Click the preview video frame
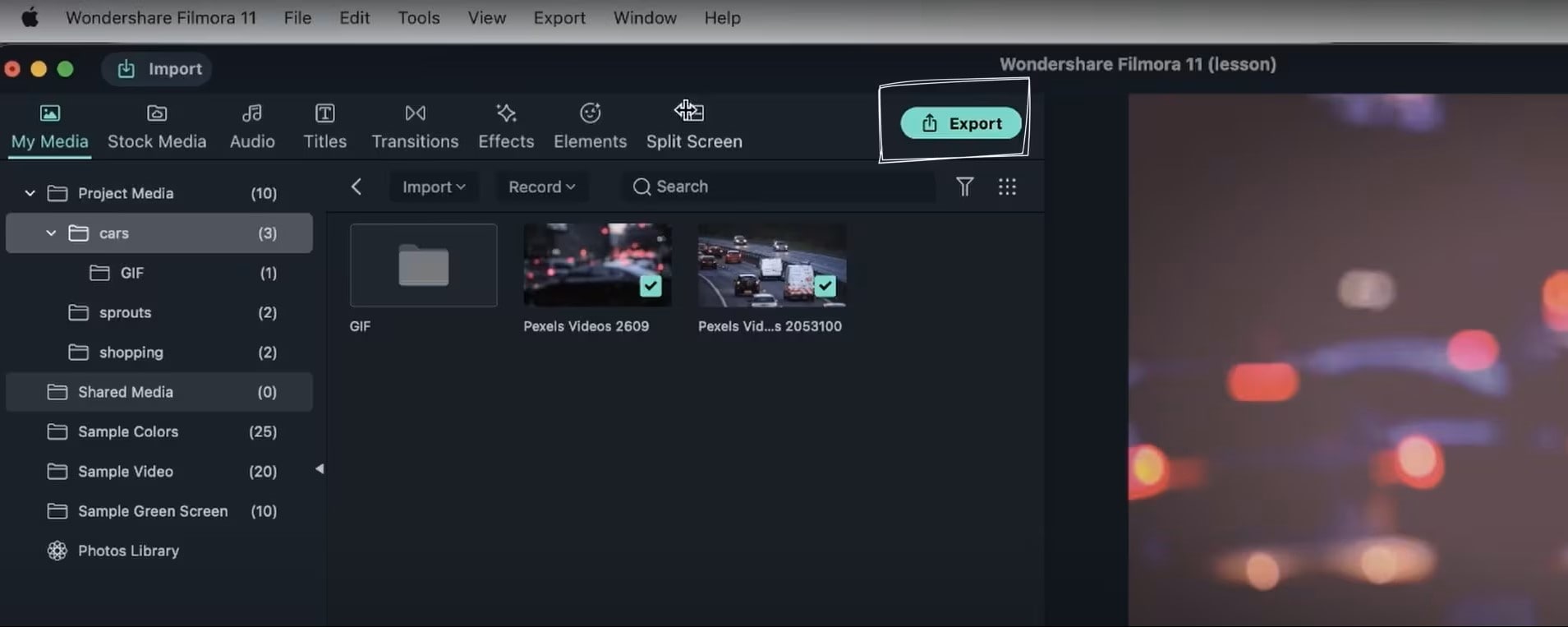1568x627 pixels. [x=1348, y=360]
